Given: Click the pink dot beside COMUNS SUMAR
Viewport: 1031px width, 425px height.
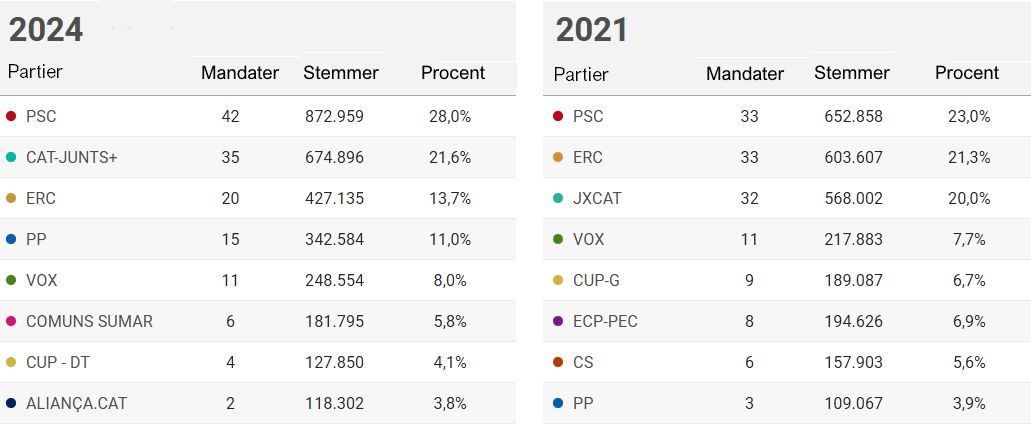Looking at the screenshot, I should click(11, 322).
